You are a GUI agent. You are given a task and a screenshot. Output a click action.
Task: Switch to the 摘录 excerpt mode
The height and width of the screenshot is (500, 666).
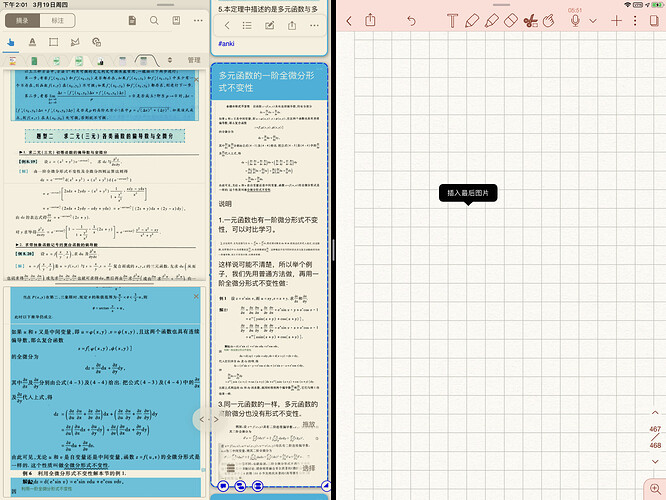click(x=23, y=20)
